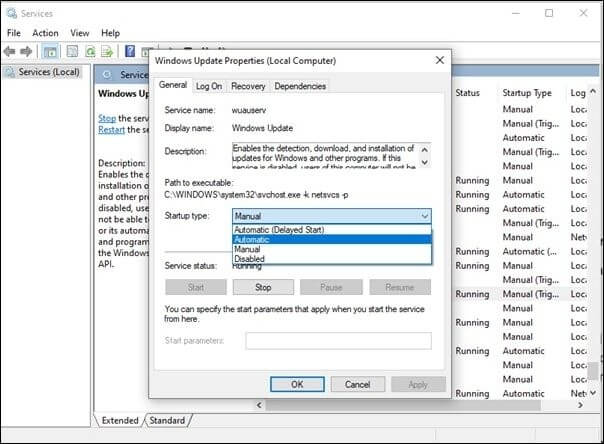The image size is (604, 444).
Task: Expand the Startup type combo box
Action: coord(331,215)
